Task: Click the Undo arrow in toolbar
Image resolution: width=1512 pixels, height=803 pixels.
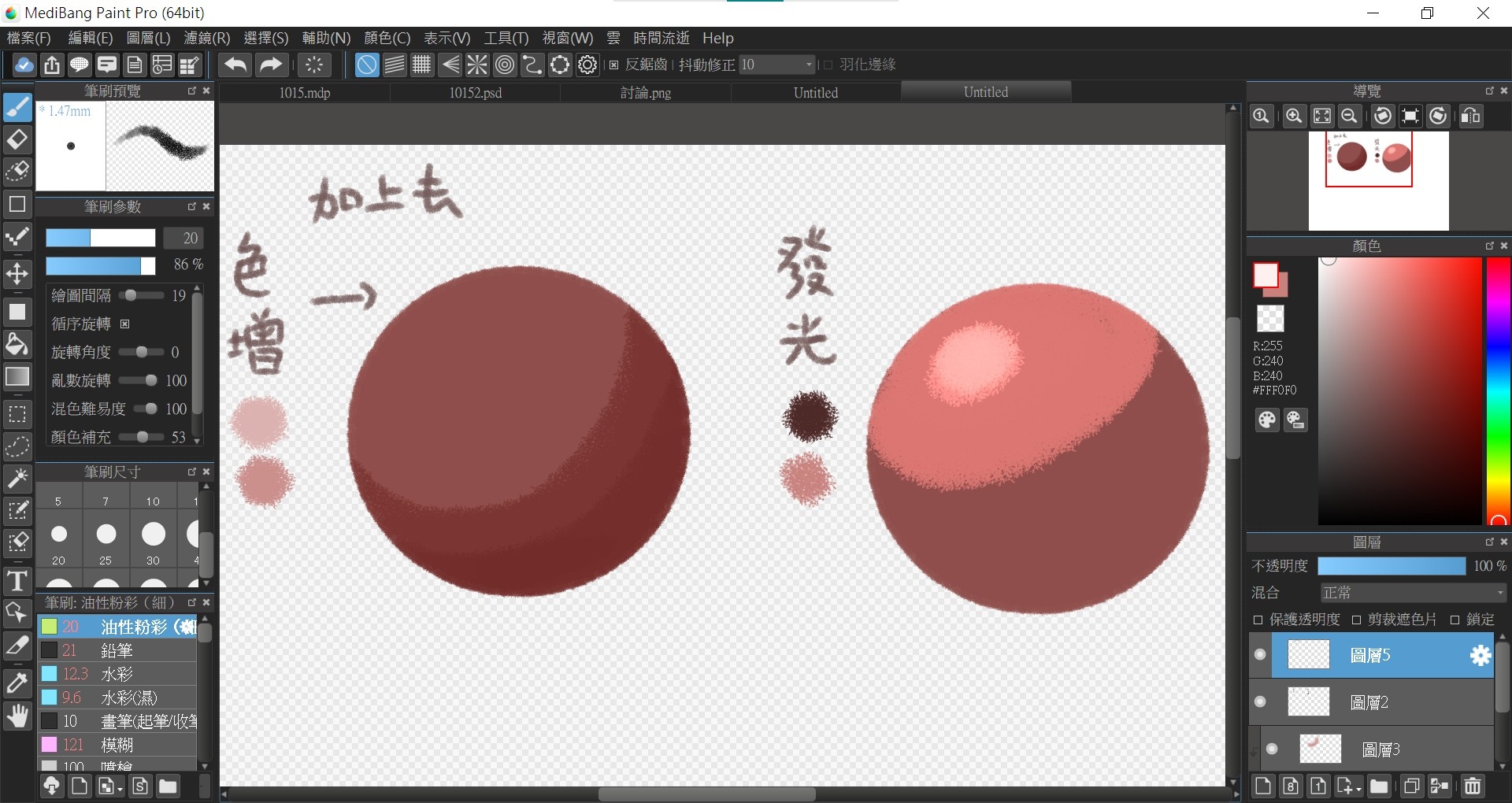Action: [235, 65]
